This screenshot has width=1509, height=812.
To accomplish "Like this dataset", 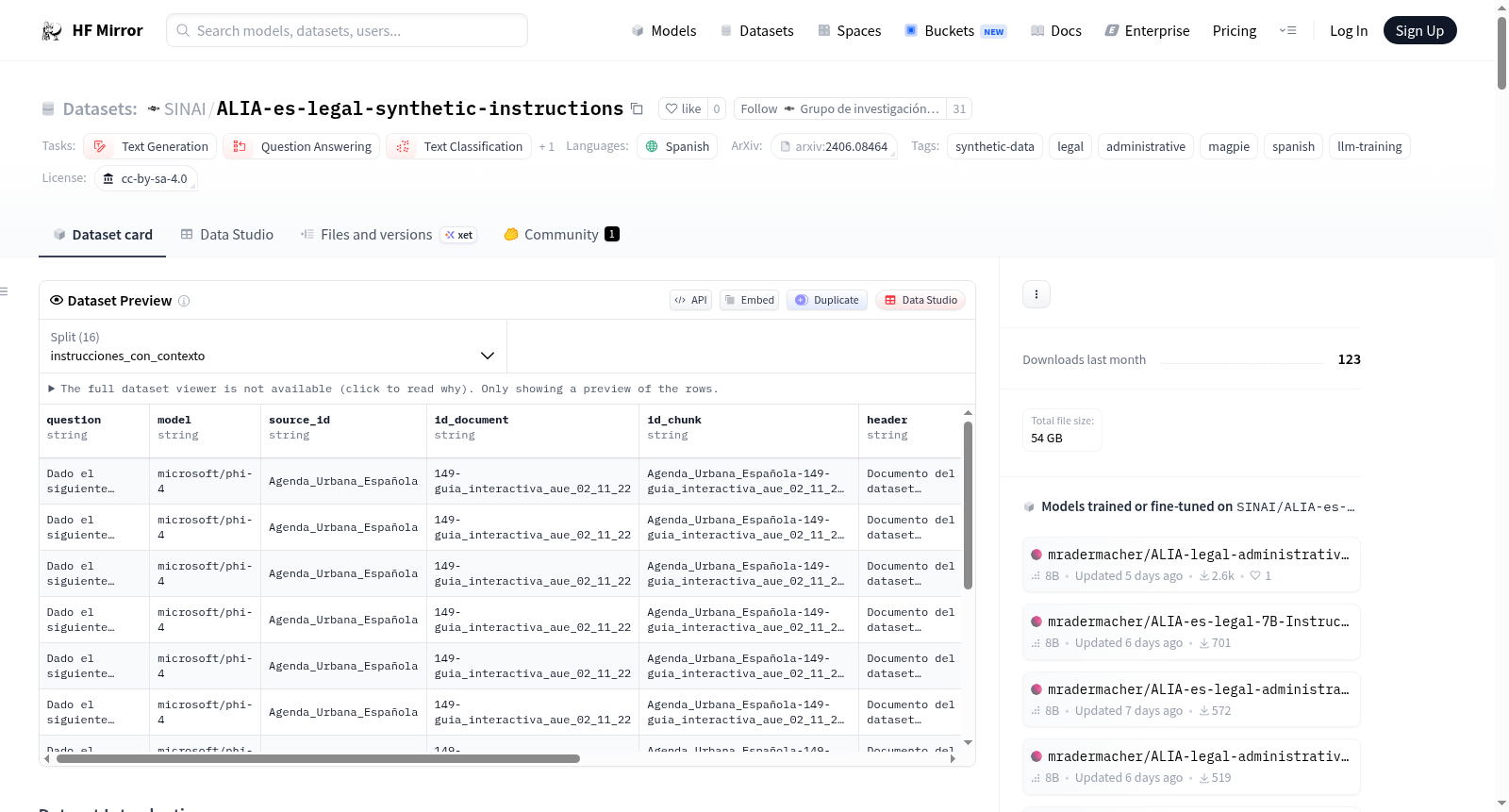I will (683, 108).
